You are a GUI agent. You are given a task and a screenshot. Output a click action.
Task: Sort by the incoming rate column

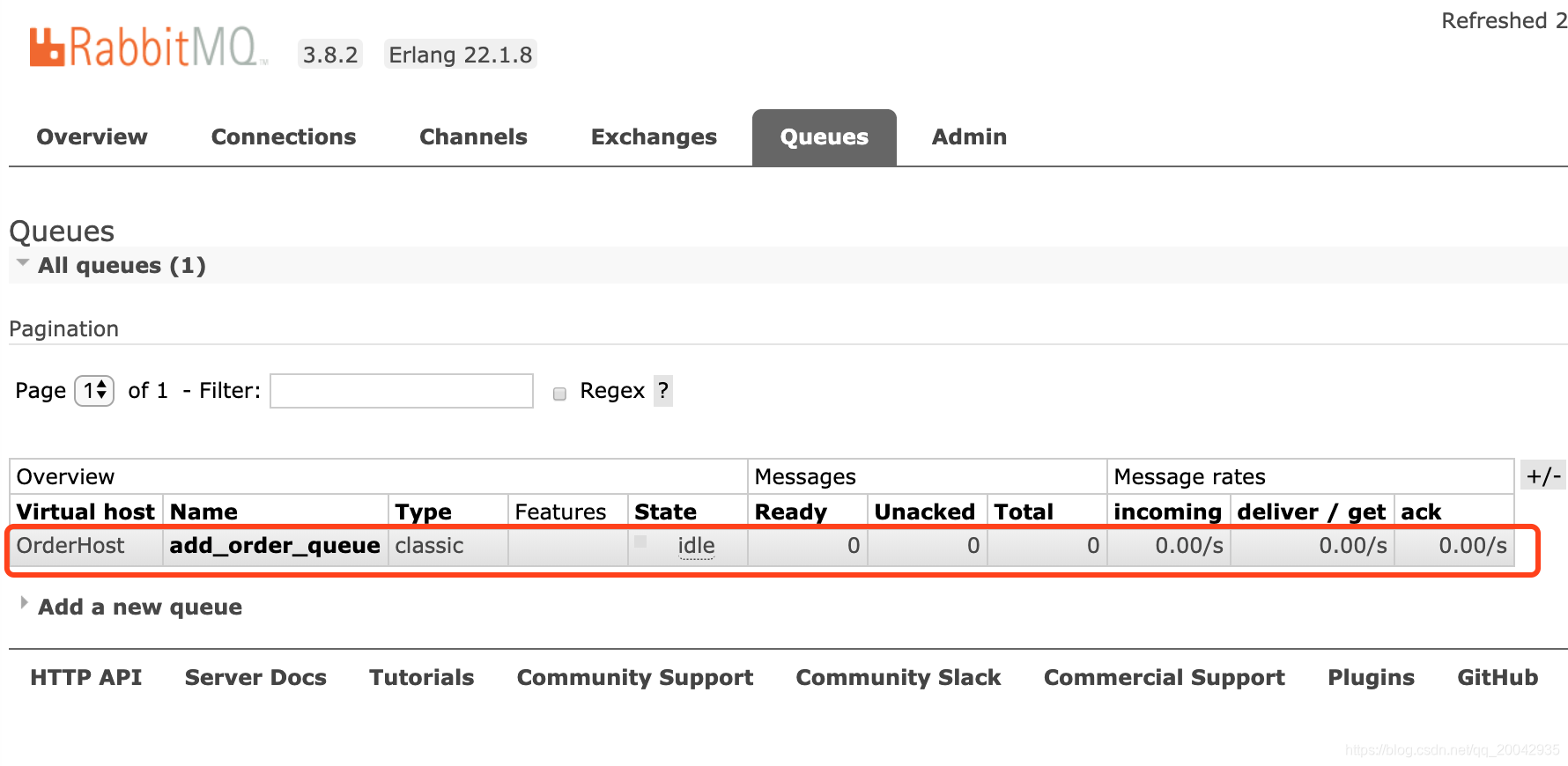pos(1167,512)
